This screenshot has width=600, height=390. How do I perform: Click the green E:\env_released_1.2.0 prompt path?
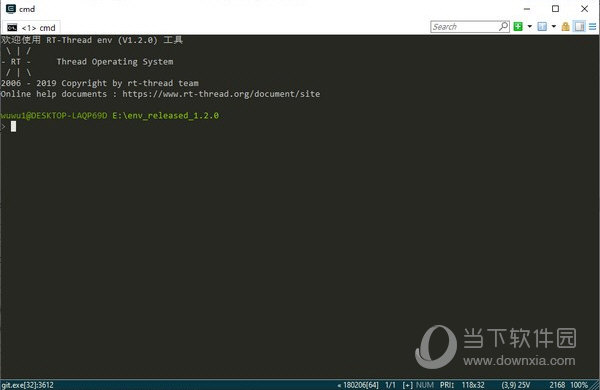click(165, 116)
